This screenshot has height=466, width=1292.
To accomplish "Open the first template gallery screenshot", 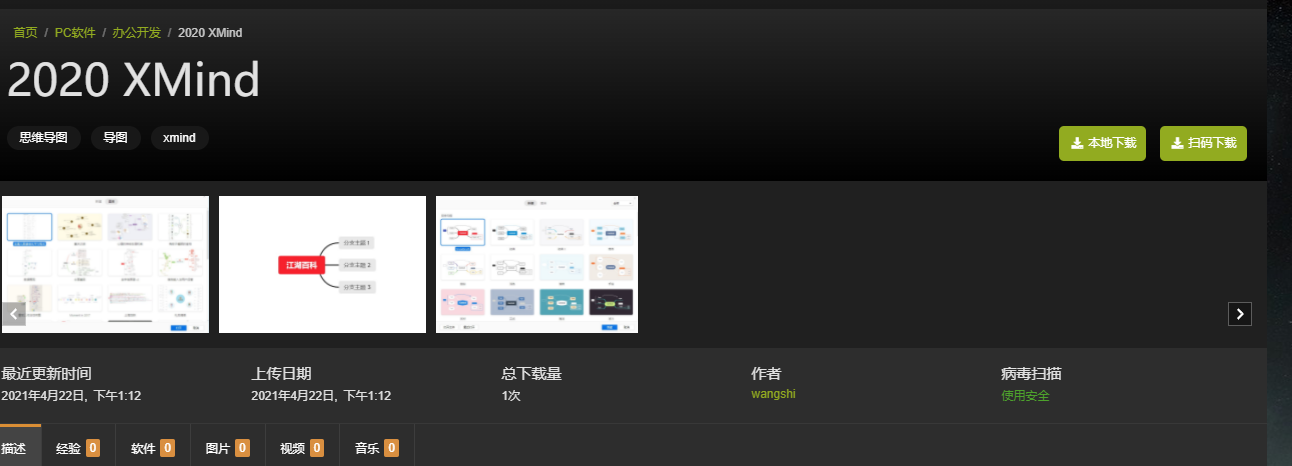I will (x=105, y=264).
